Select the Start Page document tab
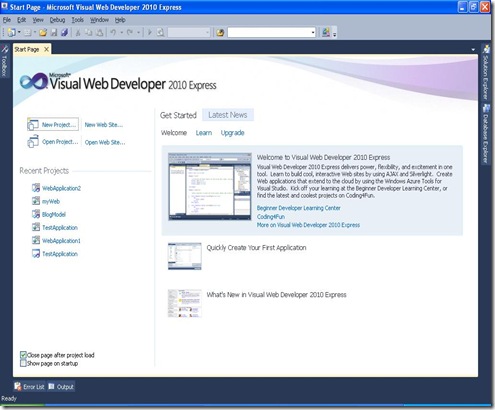 tap(27, 49)
